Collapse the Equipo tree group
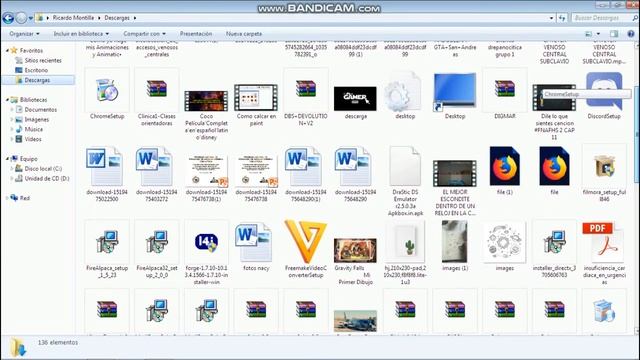This screenshot has height=360, width=640. click(x=7, y=159)
